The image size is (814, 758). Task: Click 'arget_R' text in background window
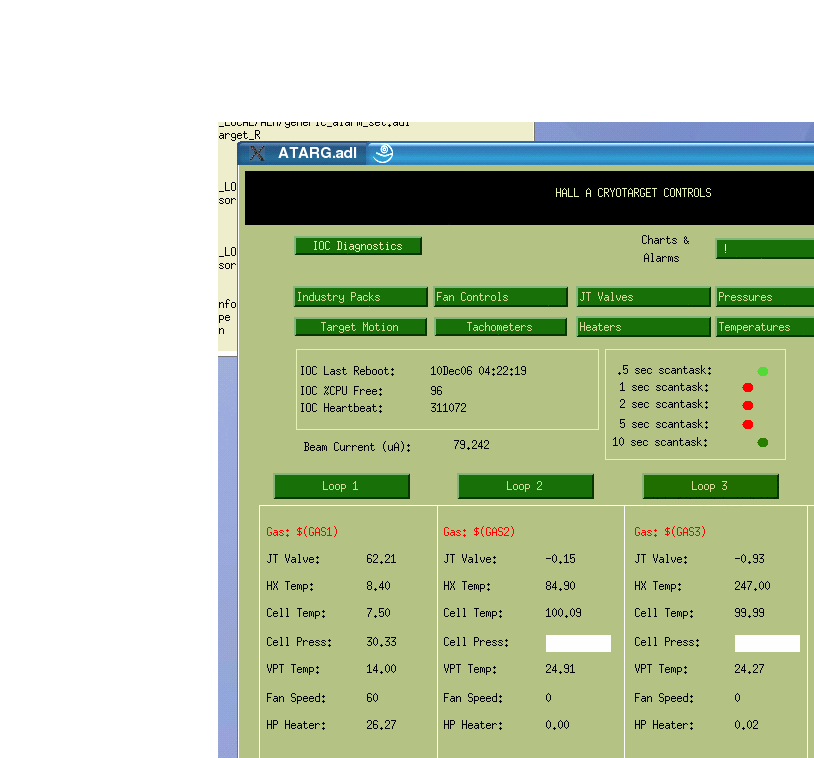click(x=239, y=135)
